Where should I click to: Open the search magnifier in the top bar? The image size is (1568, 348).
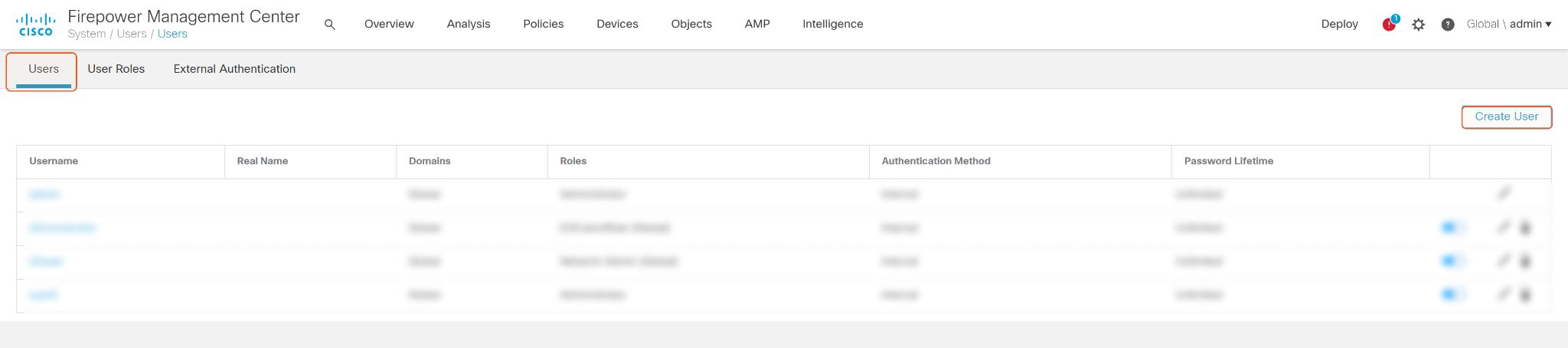point(330,25)
